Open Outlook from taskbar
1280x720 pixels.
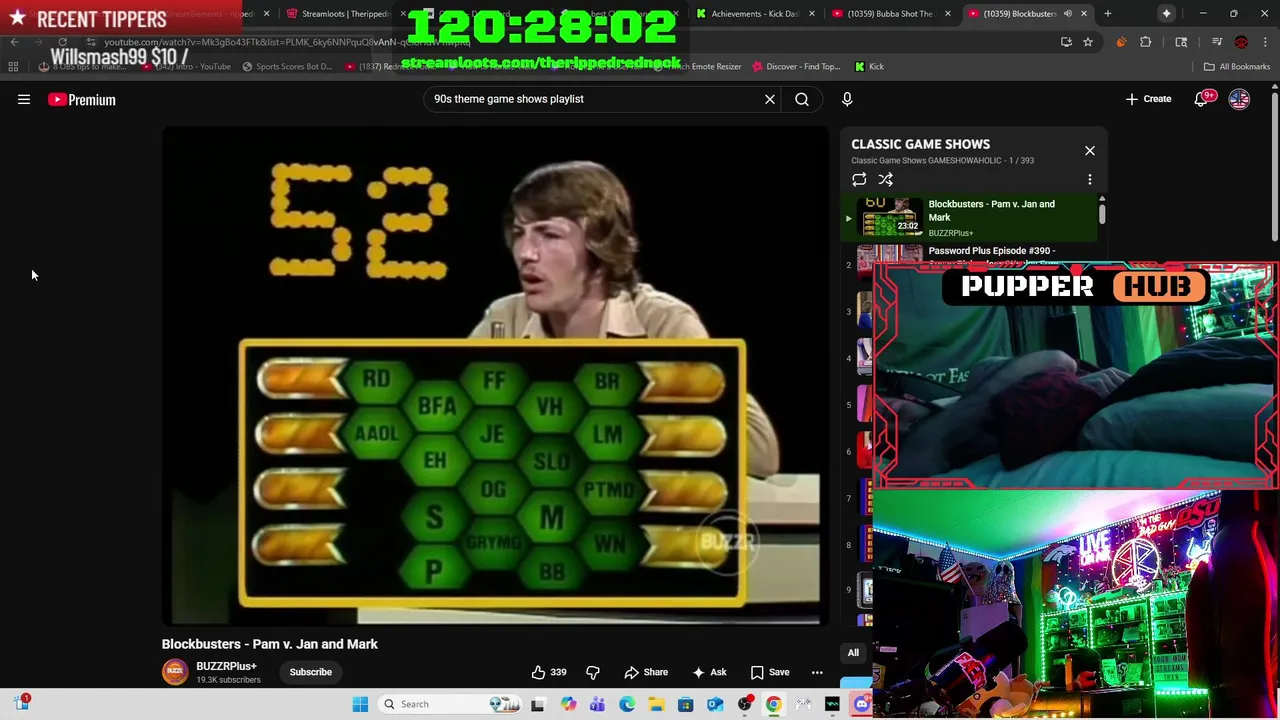[x=715, y=704]
